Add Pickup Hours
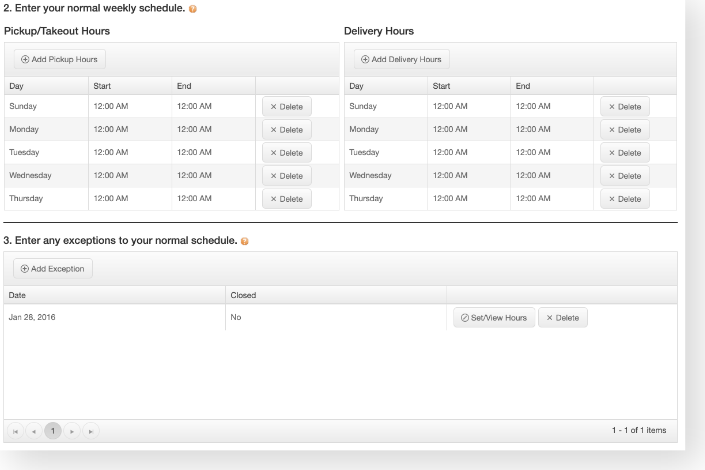 [x=60, y=59]
